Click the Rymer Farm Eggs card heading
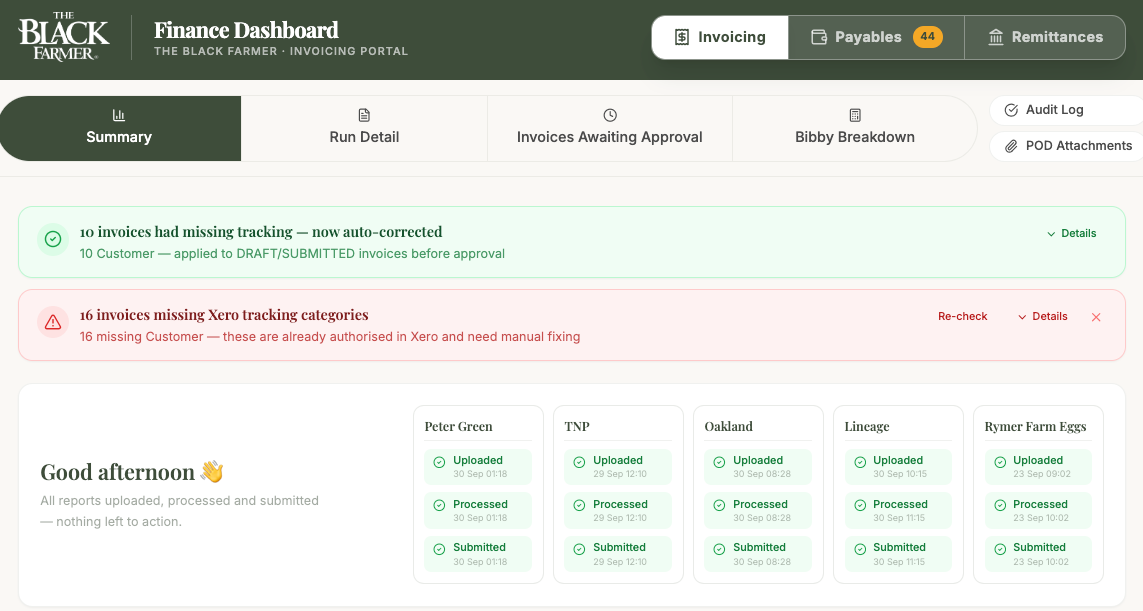Screen dimensions: 1143x611 [x=1035, y=427]
